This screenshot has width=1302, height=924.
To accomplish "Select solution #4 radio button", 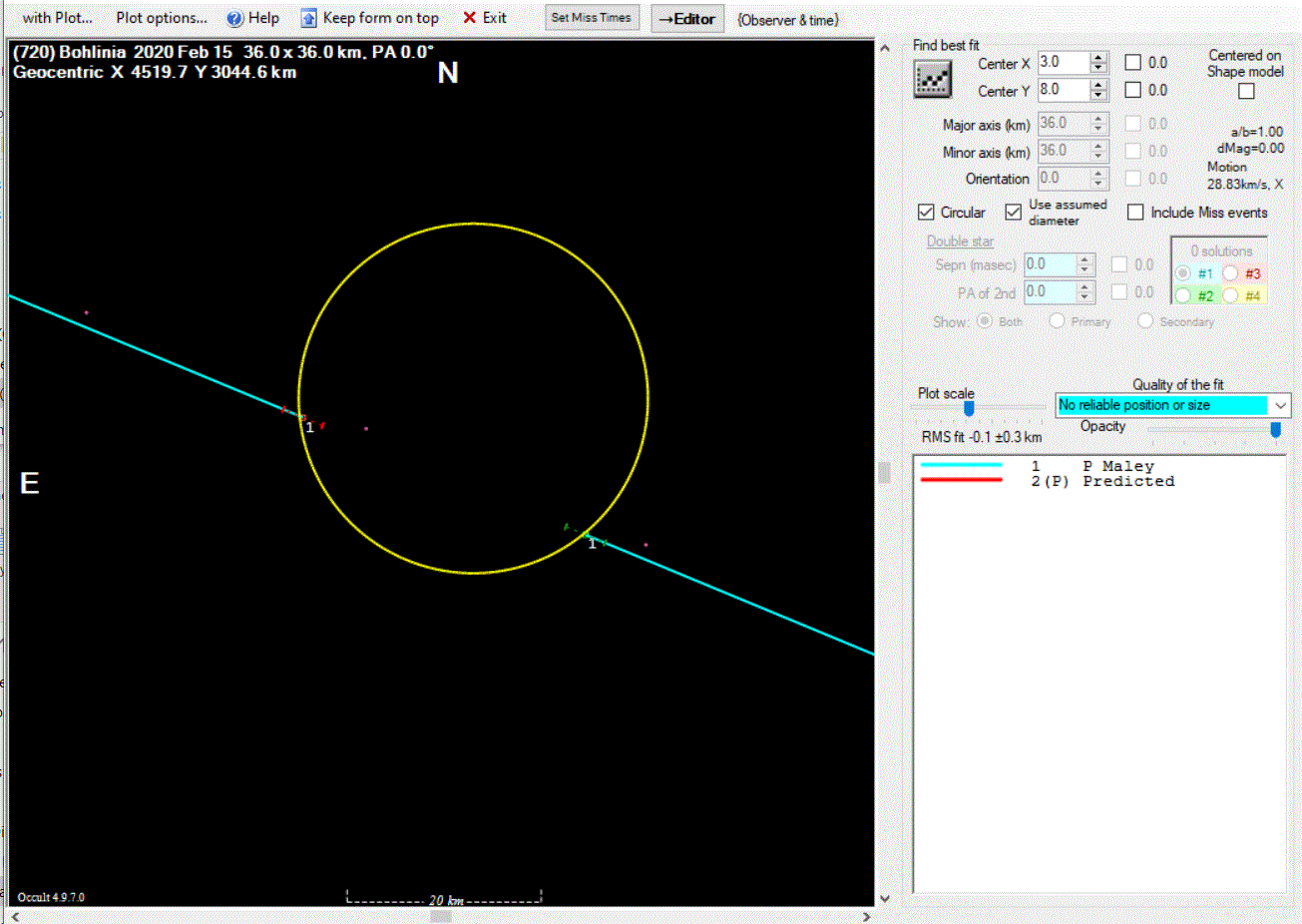I will (1230, 295).
